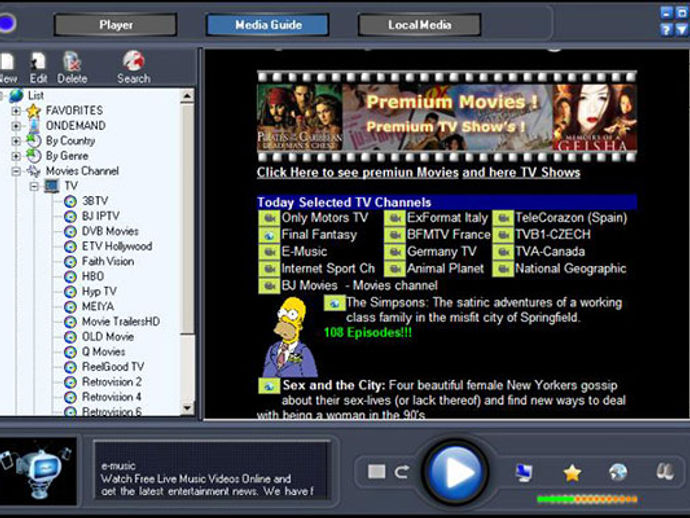
Task: Select BJ IPTV in the channel tree
Action: pyautogui.click(x=100, y=216)
